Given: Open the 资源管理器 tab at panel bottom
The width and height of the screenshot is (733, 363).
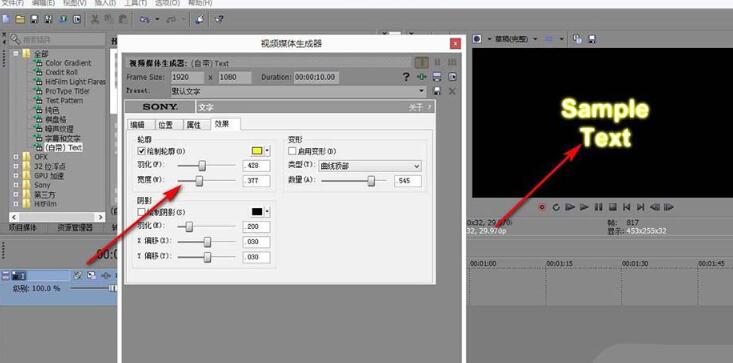Looking at the screenshot, I should (74, 228).
